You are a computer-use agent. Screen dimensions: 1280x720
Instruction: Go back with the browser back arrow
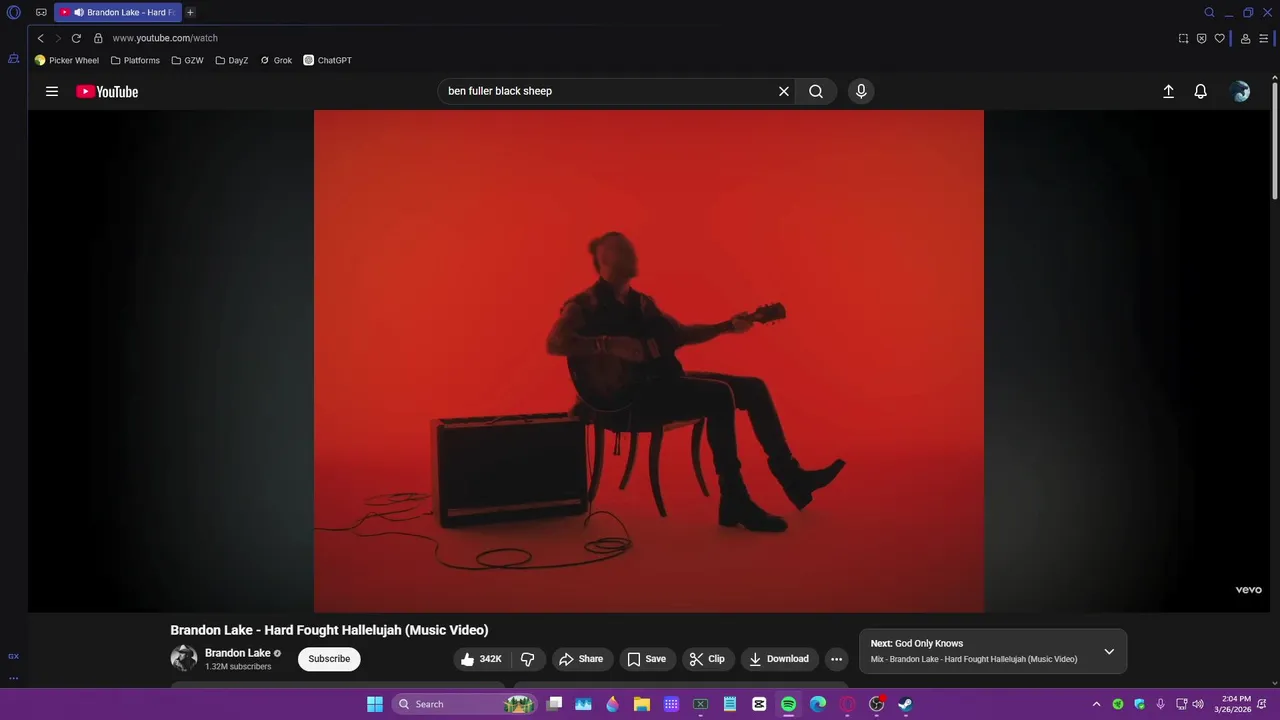41,38
